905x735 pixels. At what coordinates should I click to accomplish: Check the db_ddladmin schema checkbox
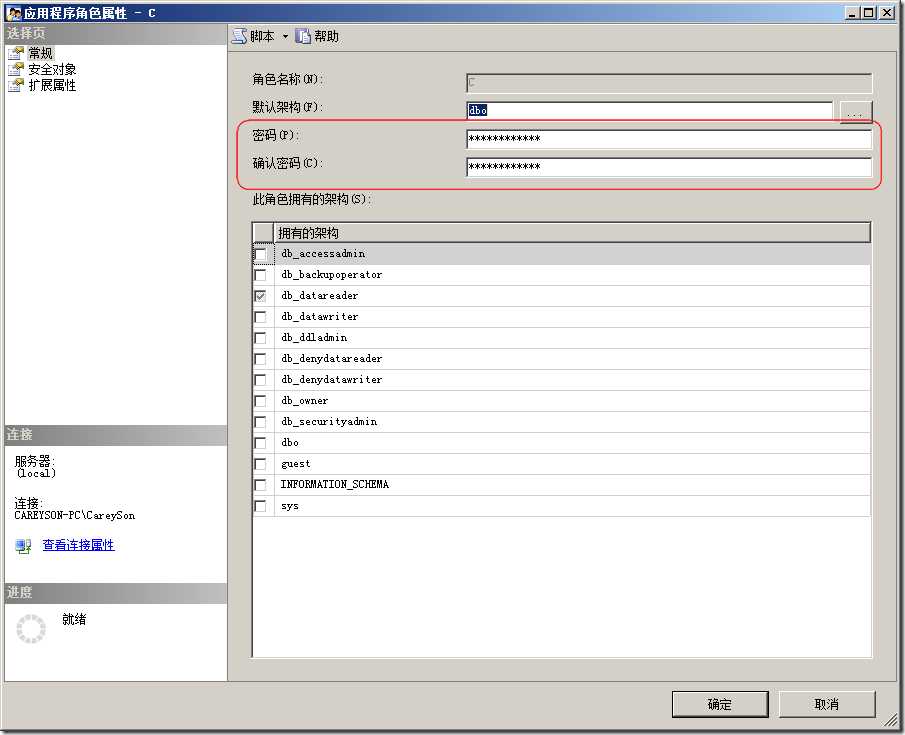(261, 338)
